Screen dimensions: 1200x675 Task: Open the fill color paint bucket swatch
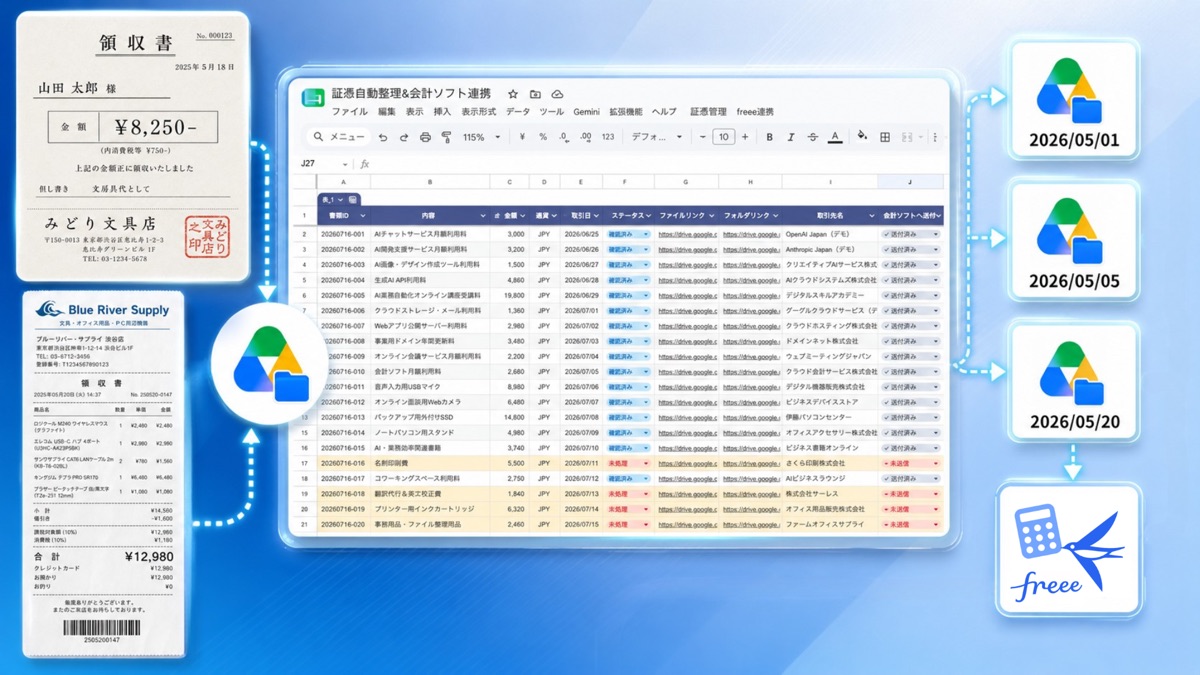(x=862, y=137)
